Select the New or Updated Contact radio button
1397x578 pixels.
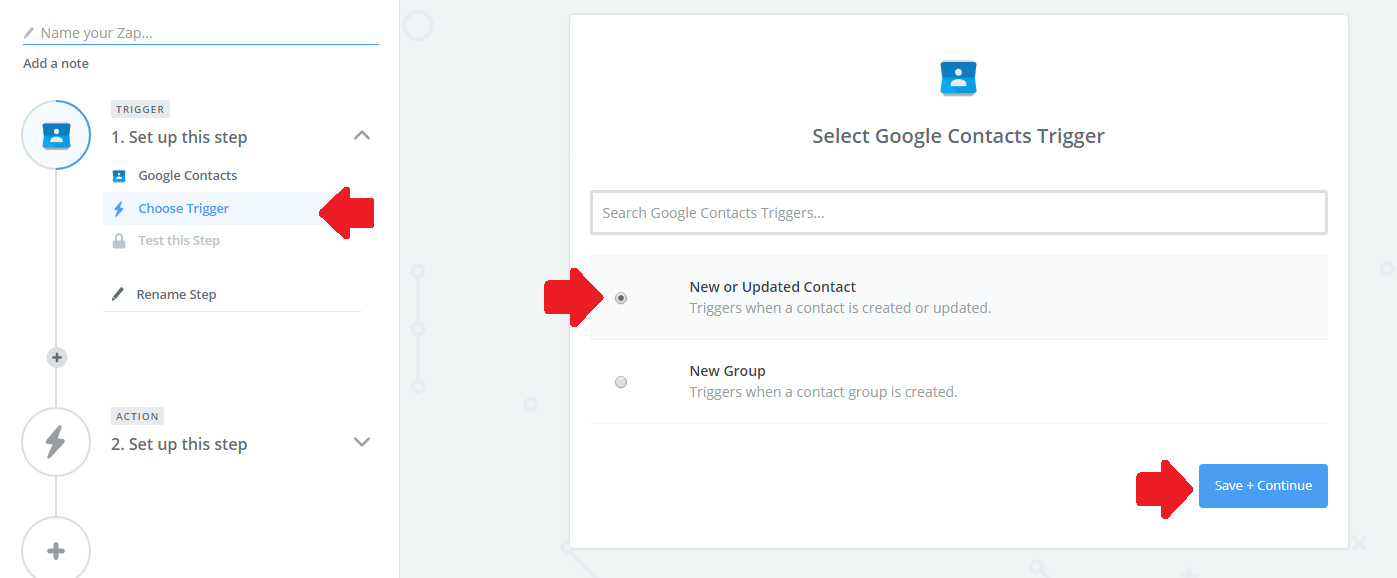(x=621, y=298)
